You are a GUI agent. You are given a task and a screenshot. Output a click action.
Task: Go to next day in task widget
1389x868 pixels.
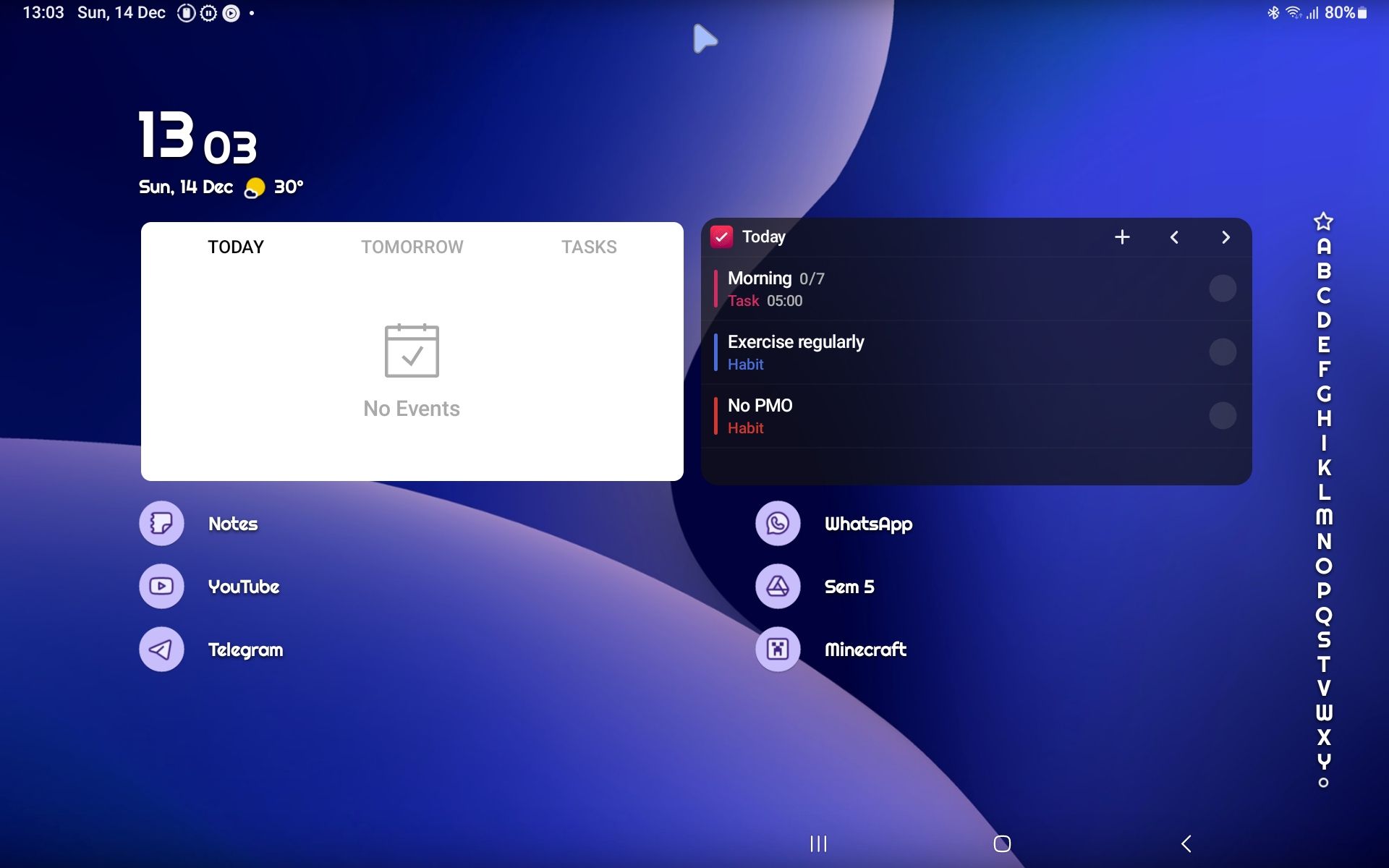(1226, 237)
